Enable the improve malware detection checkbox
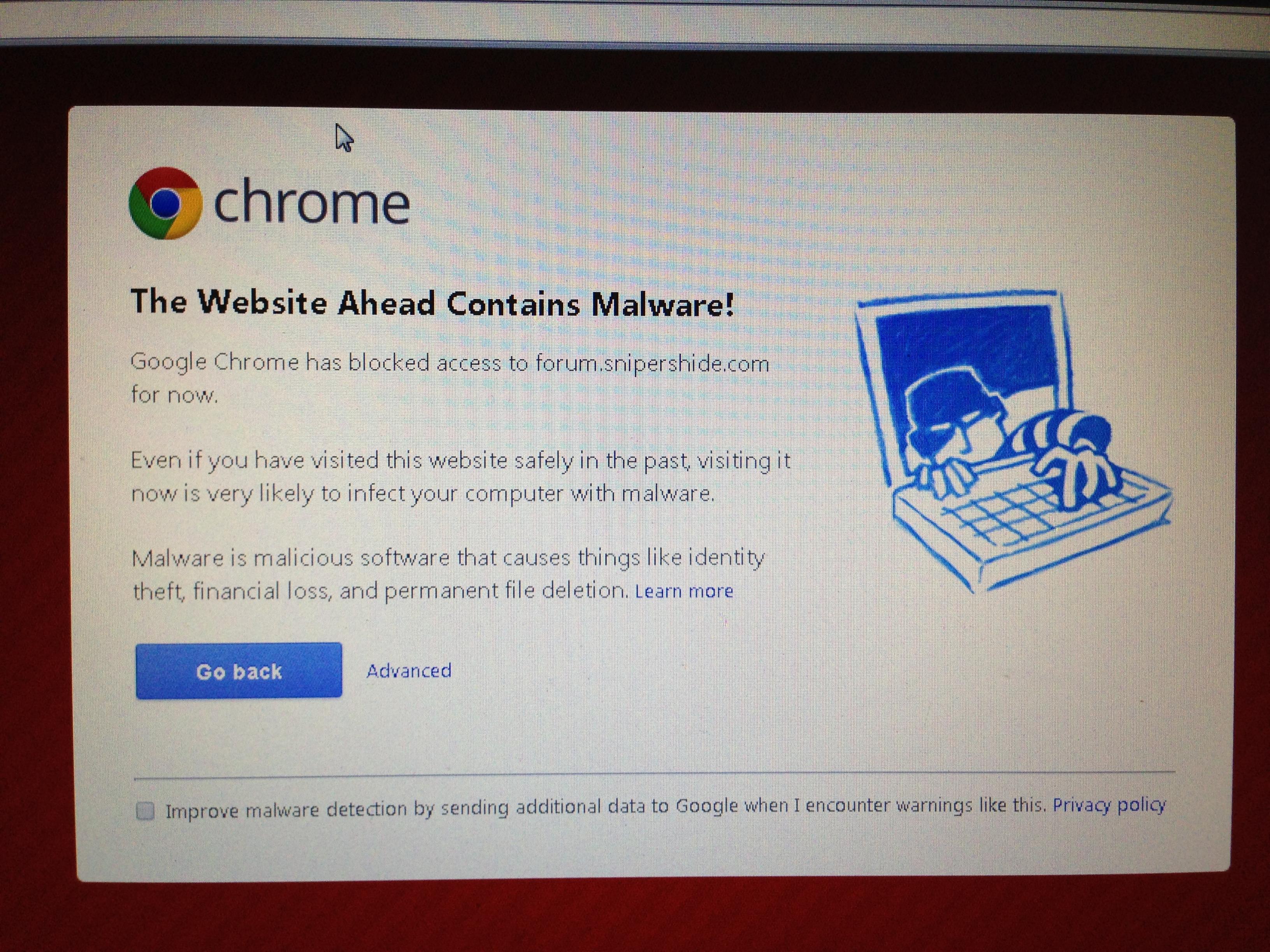This screenshot has height=952, width=1270. [145, 811]
